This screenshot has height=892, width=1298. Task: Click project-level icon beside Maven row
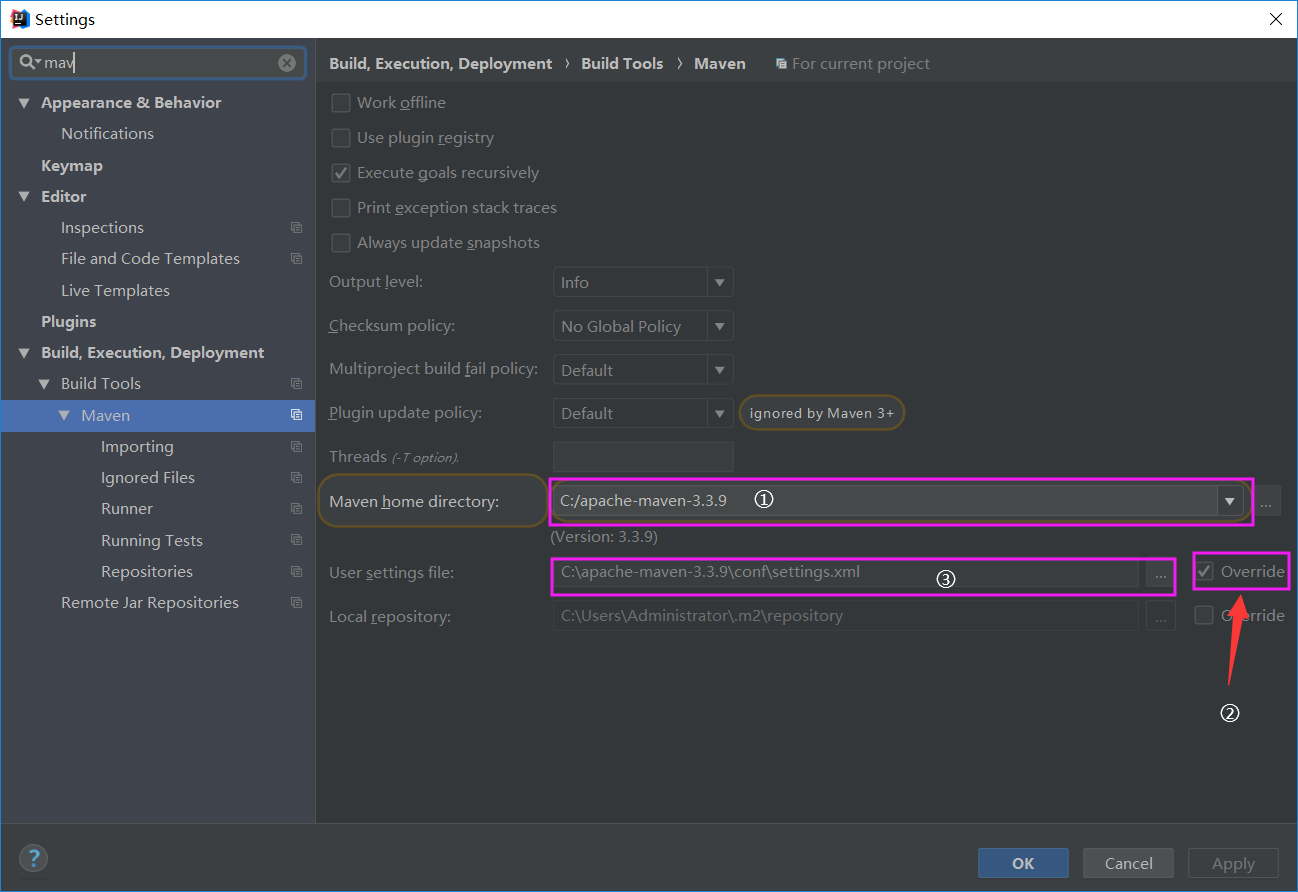tap(296, 415)
